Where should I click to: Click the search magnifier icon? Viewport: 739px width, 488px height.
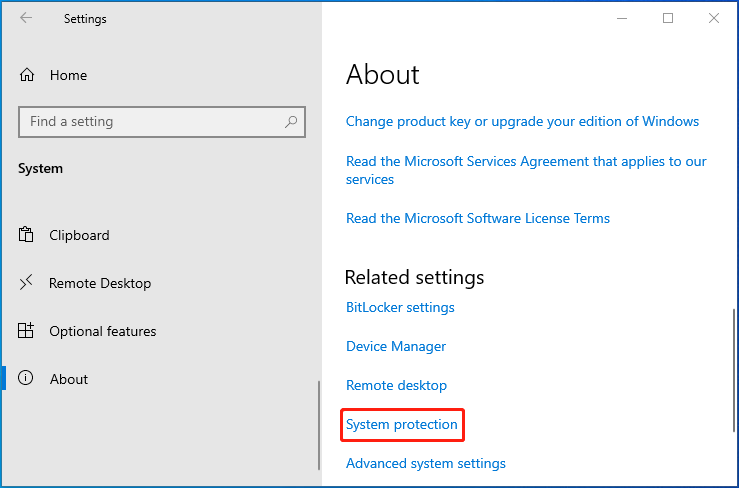(291, 122)
